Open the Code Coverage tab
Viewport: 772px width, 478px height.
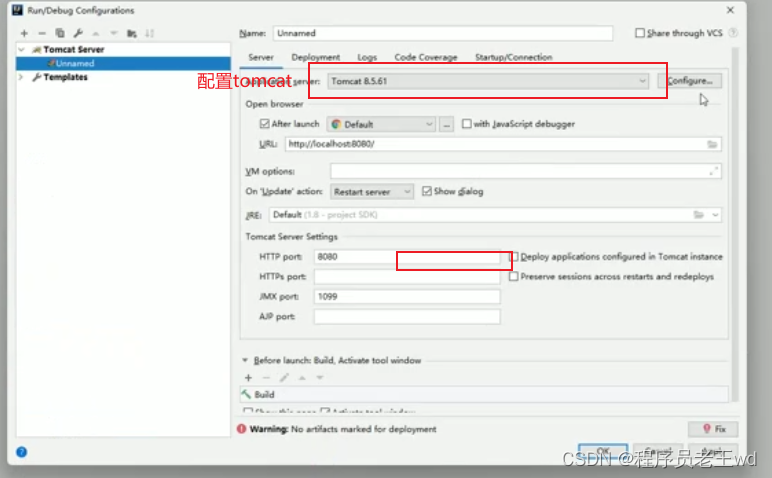(425, 57)
